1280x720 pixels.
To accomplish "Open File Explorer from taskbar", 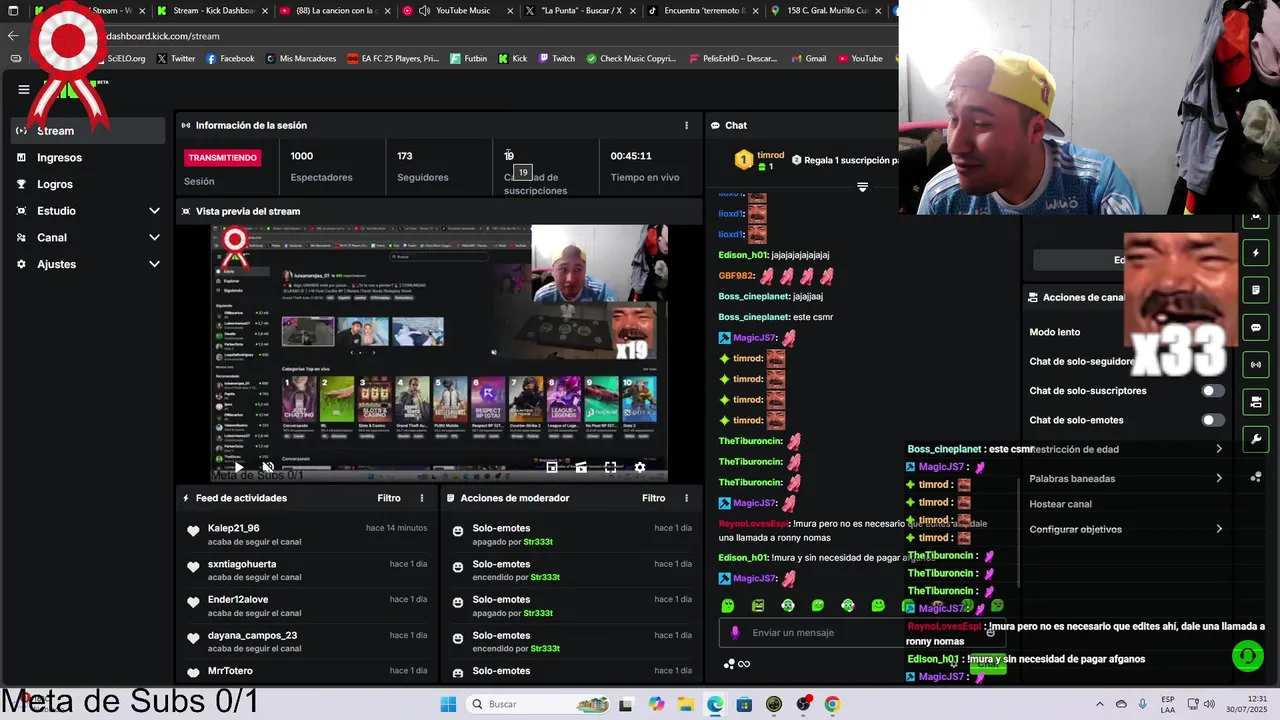I will (x=686, y=704).
